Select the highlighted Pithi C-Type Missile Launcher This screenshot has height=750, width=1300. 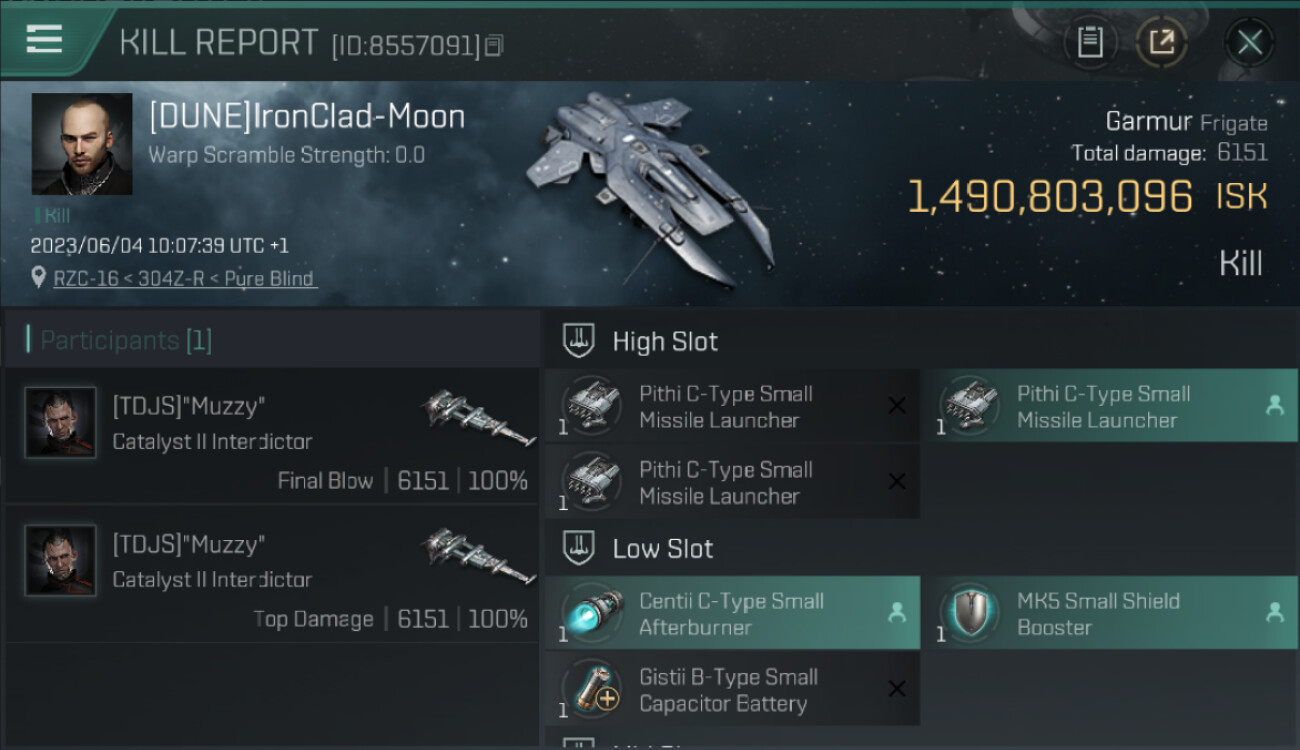[1109, 407]
